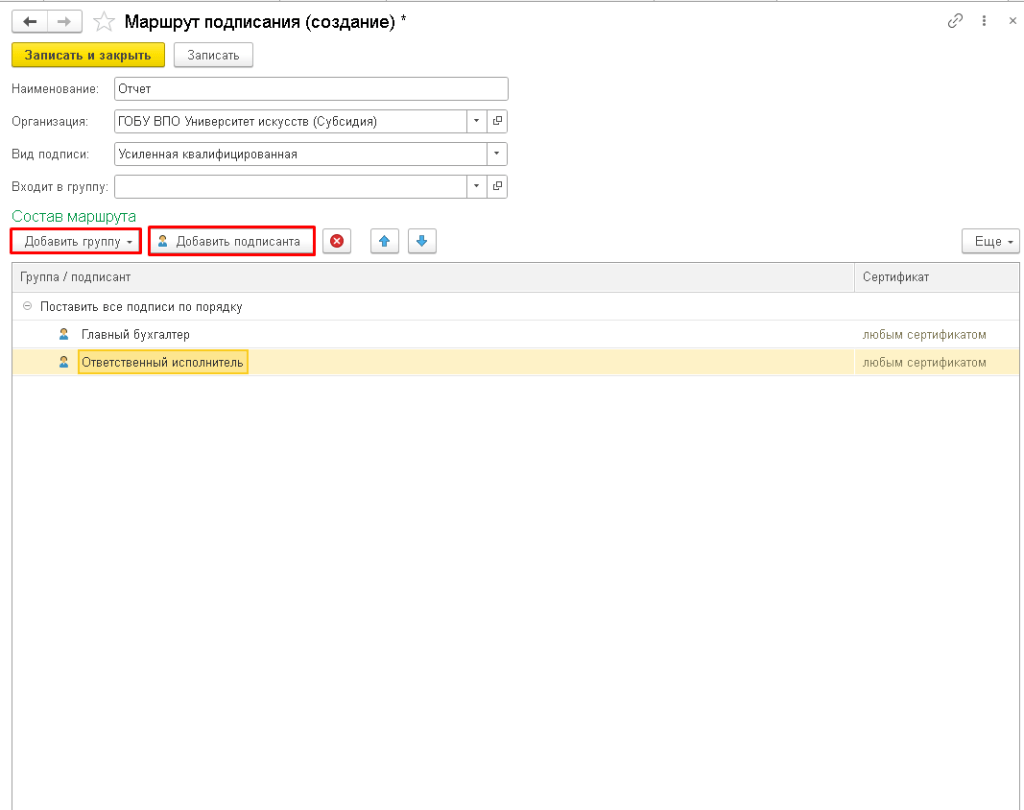Open the three-dot options menu
This screenshot has width=1024, height=810.
[x=984, y=21]
